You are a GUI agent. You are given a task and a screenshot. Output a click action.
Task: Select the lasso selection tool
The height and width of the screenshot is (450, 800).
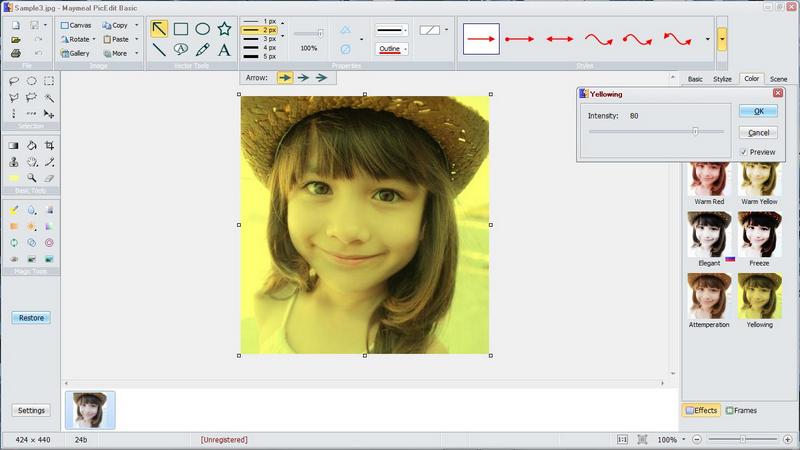tap(14, 81)
